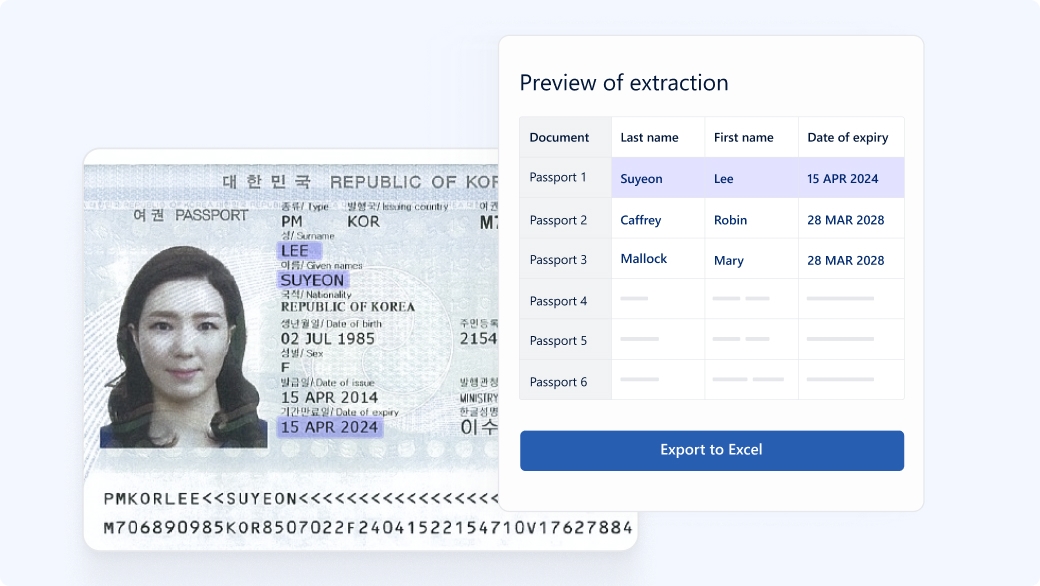The image size is (1040, 586).
Task: Select the Caffrey cell in the table
Action: (x=640, y=219)
